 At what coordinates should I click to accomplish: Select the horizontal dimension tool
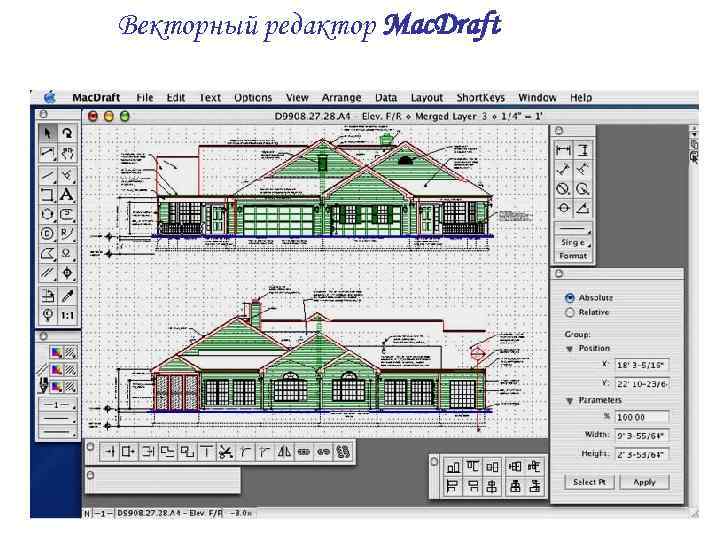click(x=563, y=150)
